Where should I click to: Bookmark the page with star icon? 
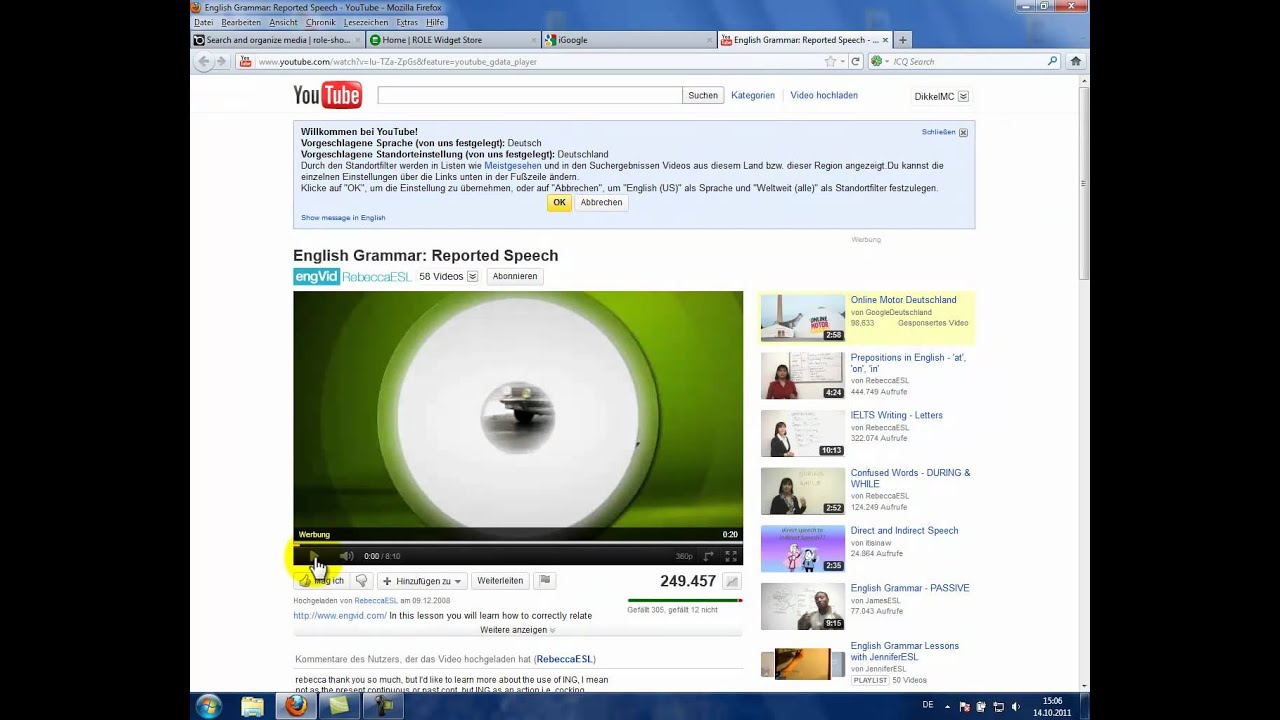click(x=829, y=61)
